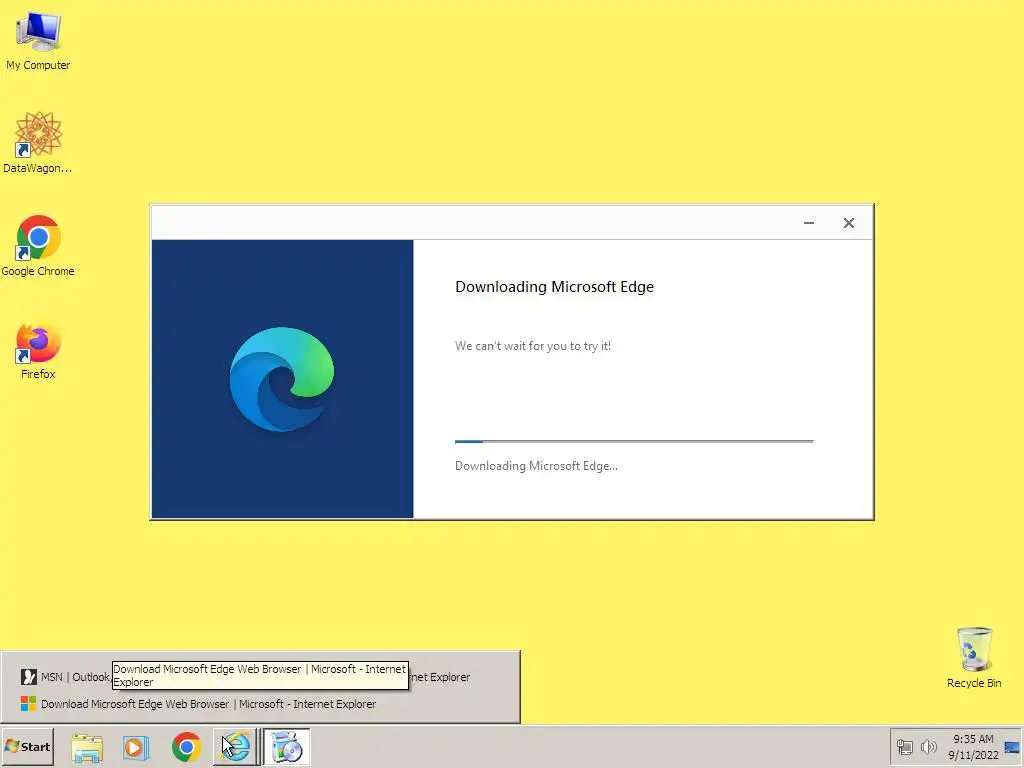This screenshot has width=1024, height=768.
Task: Select the Firefox desktop shortcut
Action: coord(38,351)
